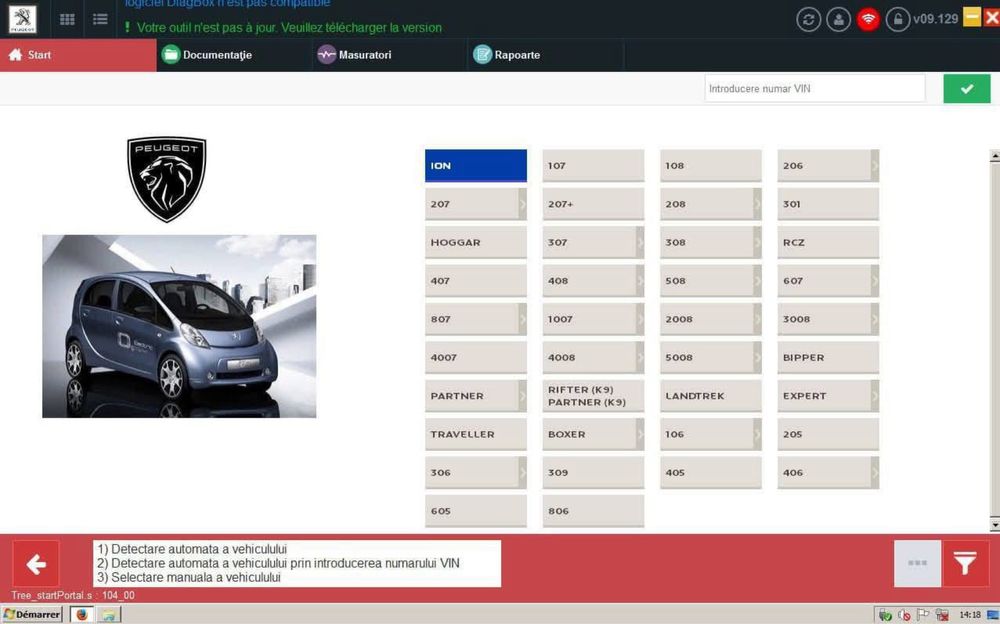Click the Peugeot logo icon in the top bar
This screenshot has height=624, width=1000.
click(22, 19)
